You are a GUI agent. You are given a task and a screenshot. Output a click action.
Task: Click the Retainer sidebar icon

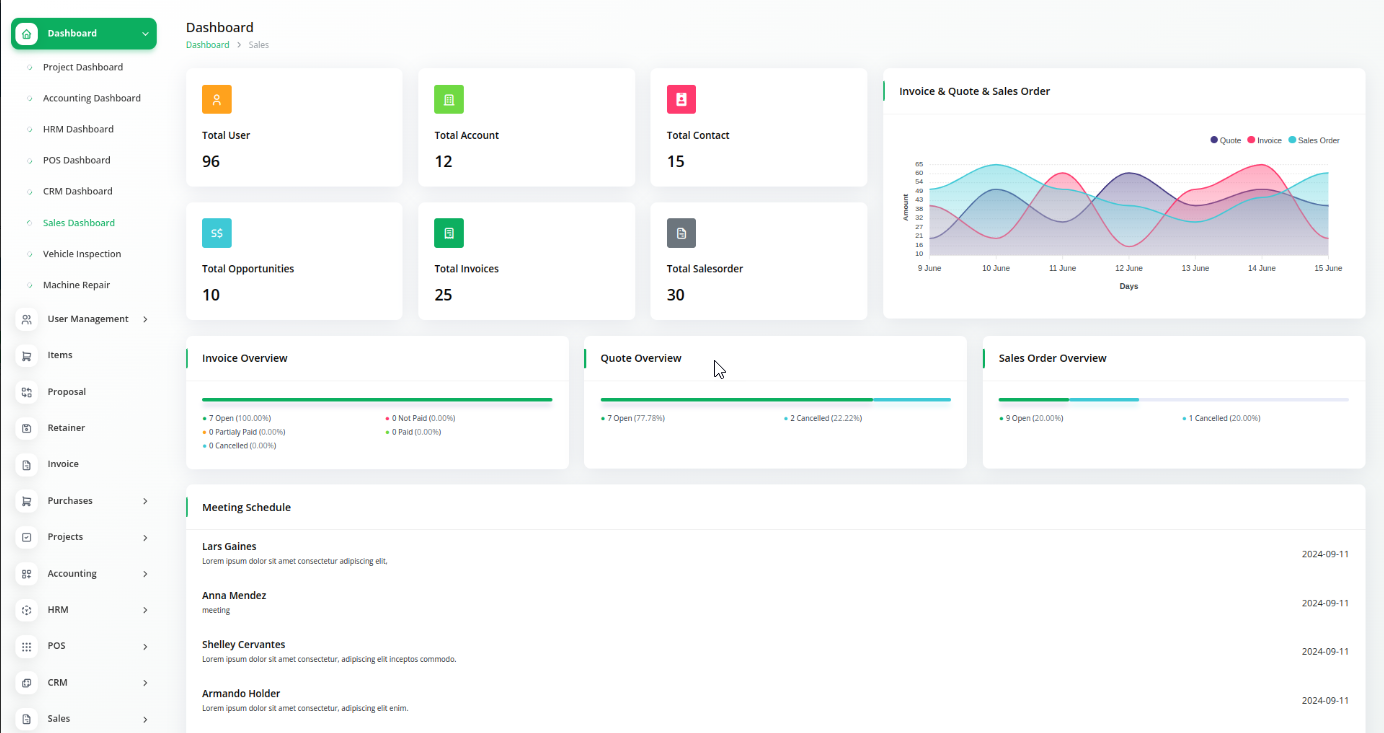[27, 428]
